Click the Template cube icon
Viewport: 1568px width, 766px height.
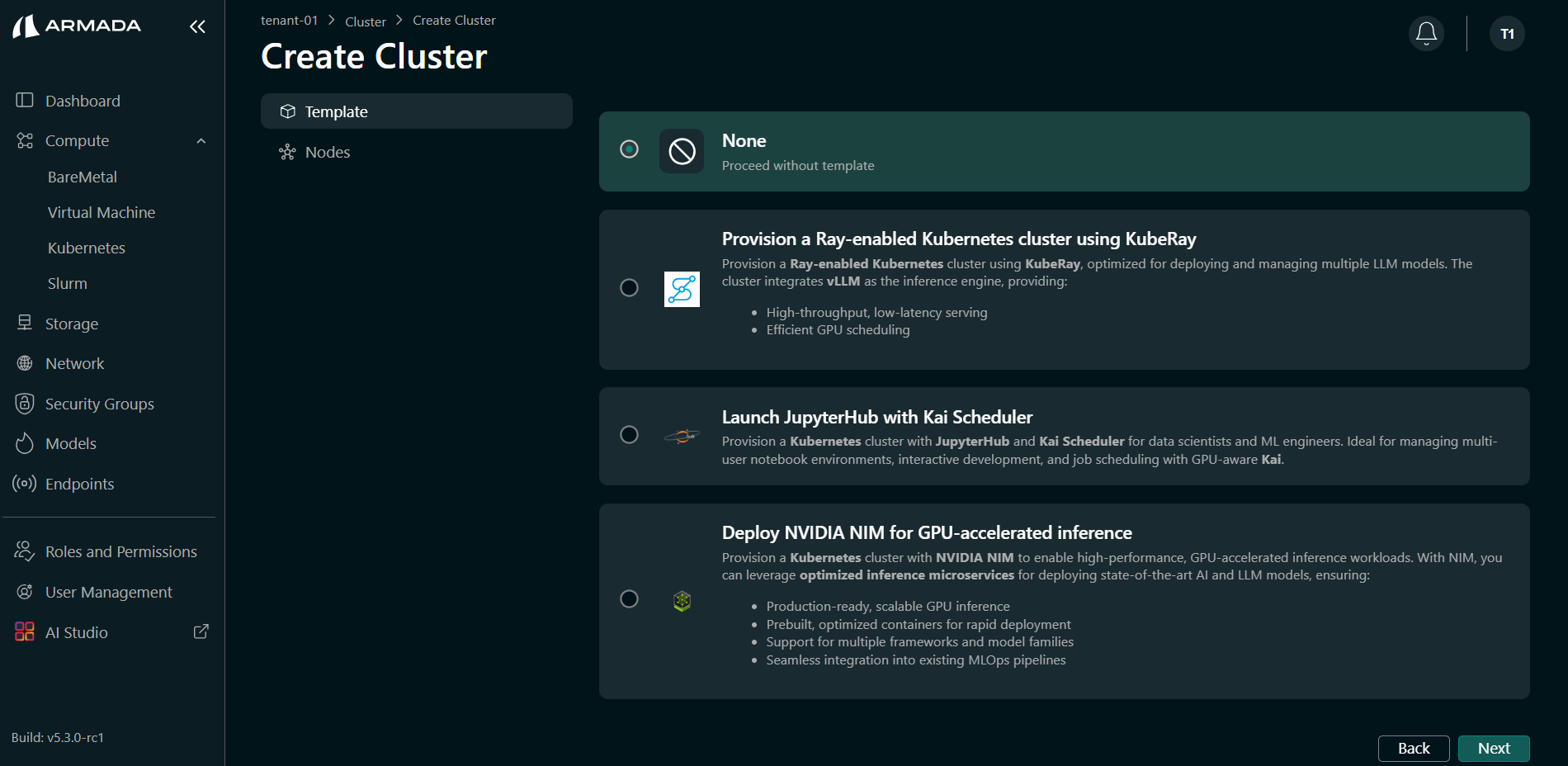coord(287,111)
